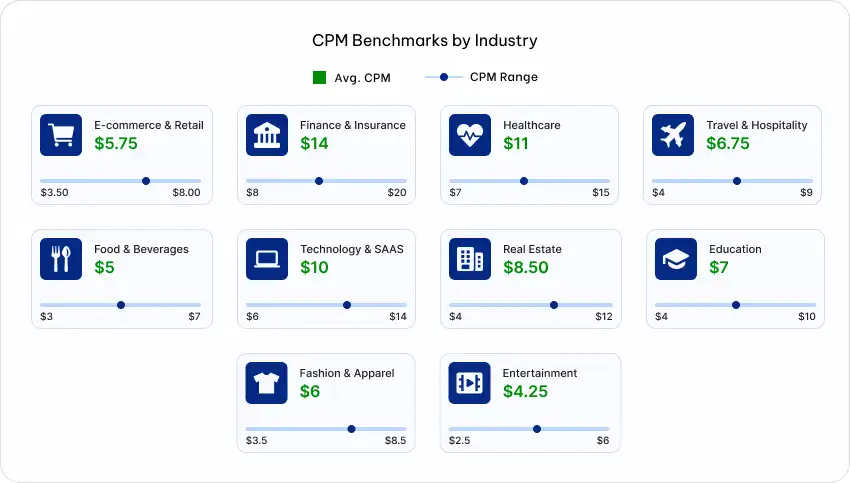Click the $3.50 minimum in E-commerce card
850x483 pixels.
[x=54, y=192]
